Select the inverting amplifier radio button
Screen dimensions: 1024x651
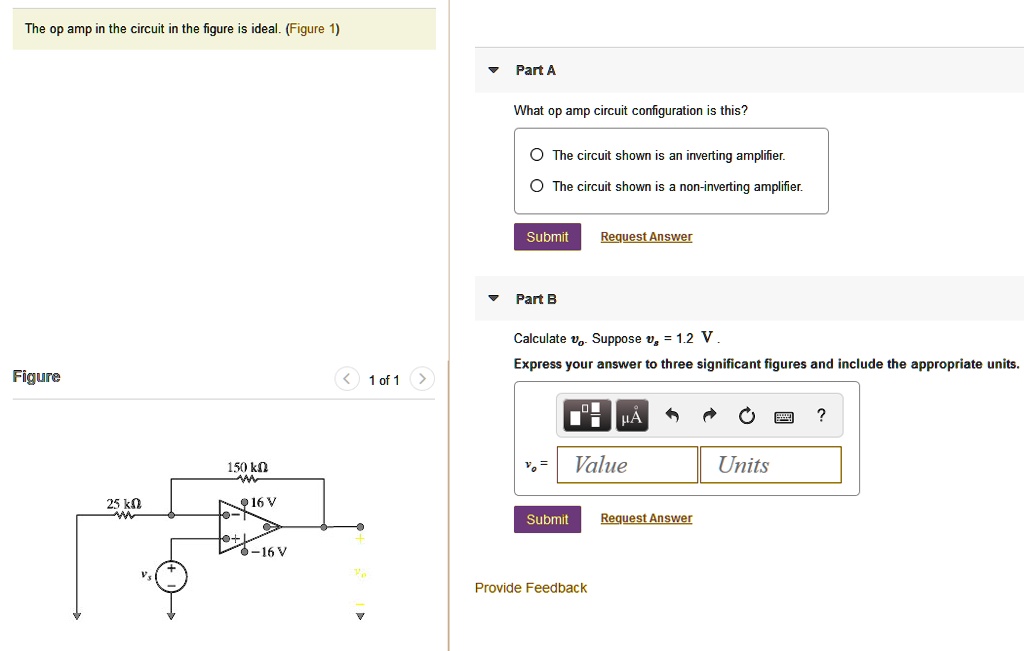536,155
